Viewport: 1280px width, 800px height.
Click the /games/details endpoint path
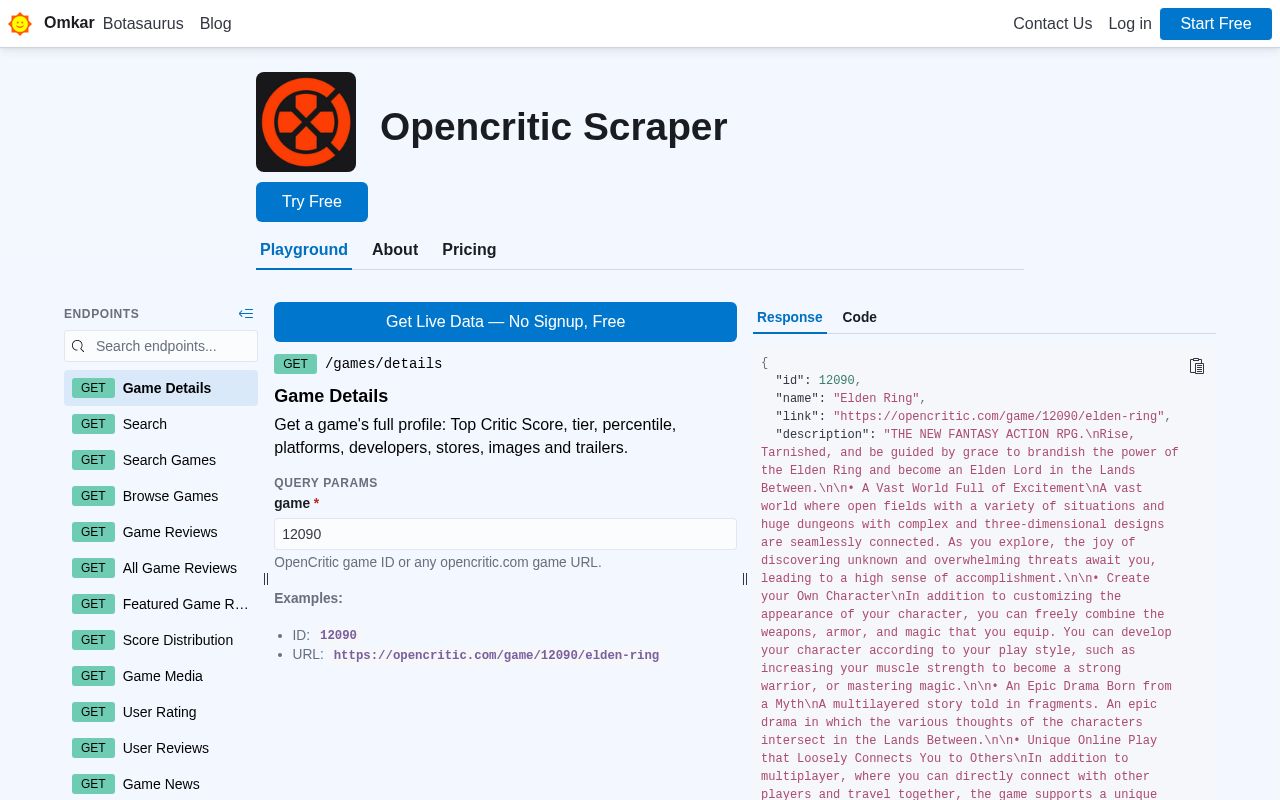[383, 364]
